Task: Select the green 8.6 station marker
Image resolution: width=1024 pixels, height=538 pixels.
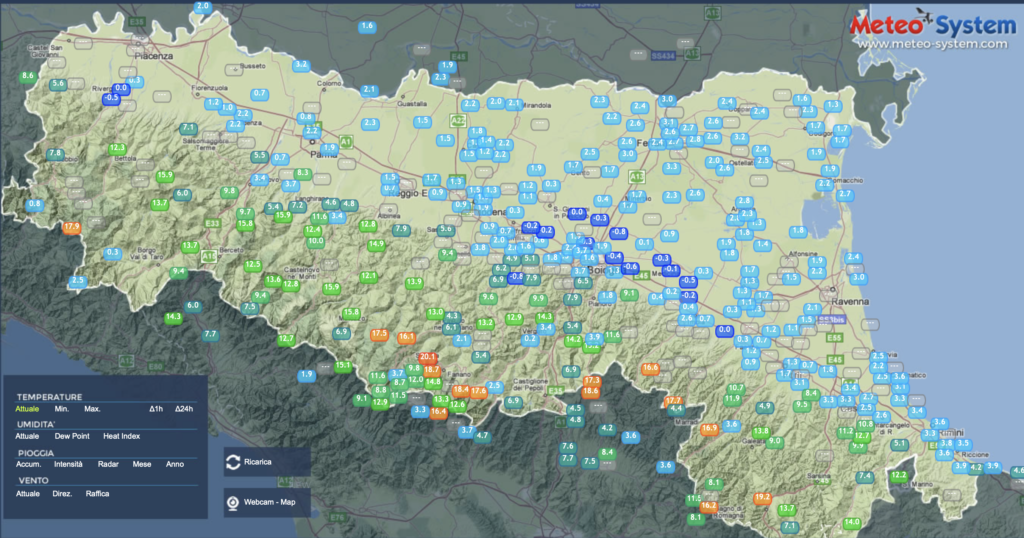Action: pyautogui.click(x=28, y=76)
